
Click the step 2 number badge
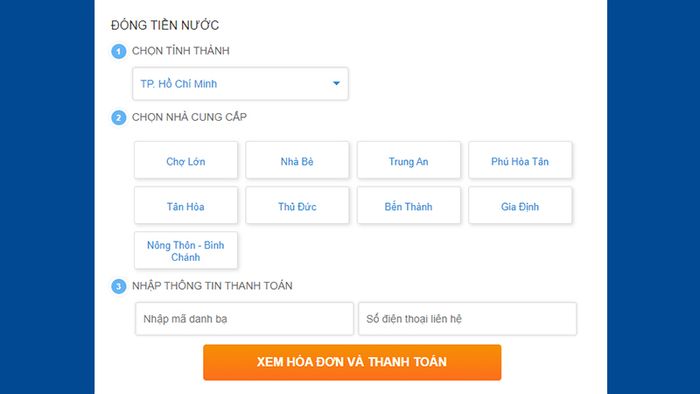click(118, 118)
